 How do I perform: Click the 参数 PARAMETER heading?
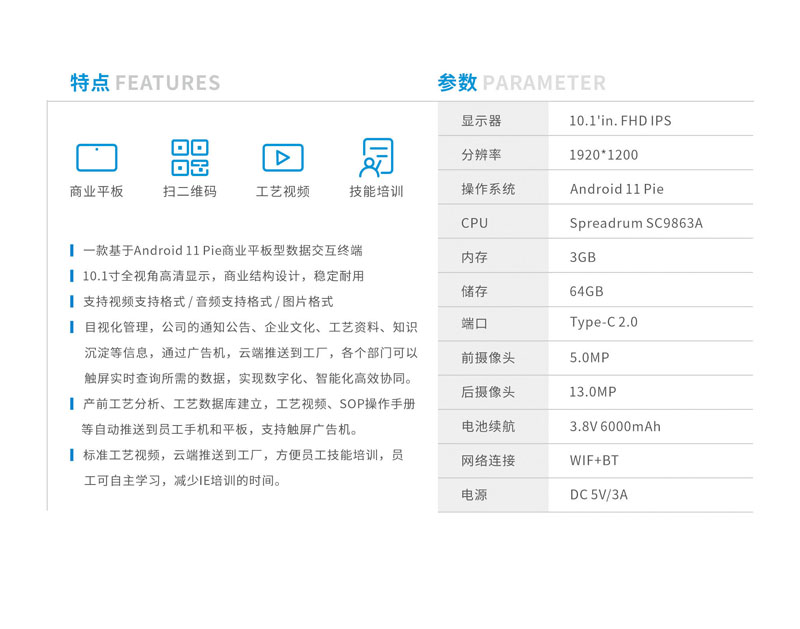pyautogui.click(x=521, y=83)
